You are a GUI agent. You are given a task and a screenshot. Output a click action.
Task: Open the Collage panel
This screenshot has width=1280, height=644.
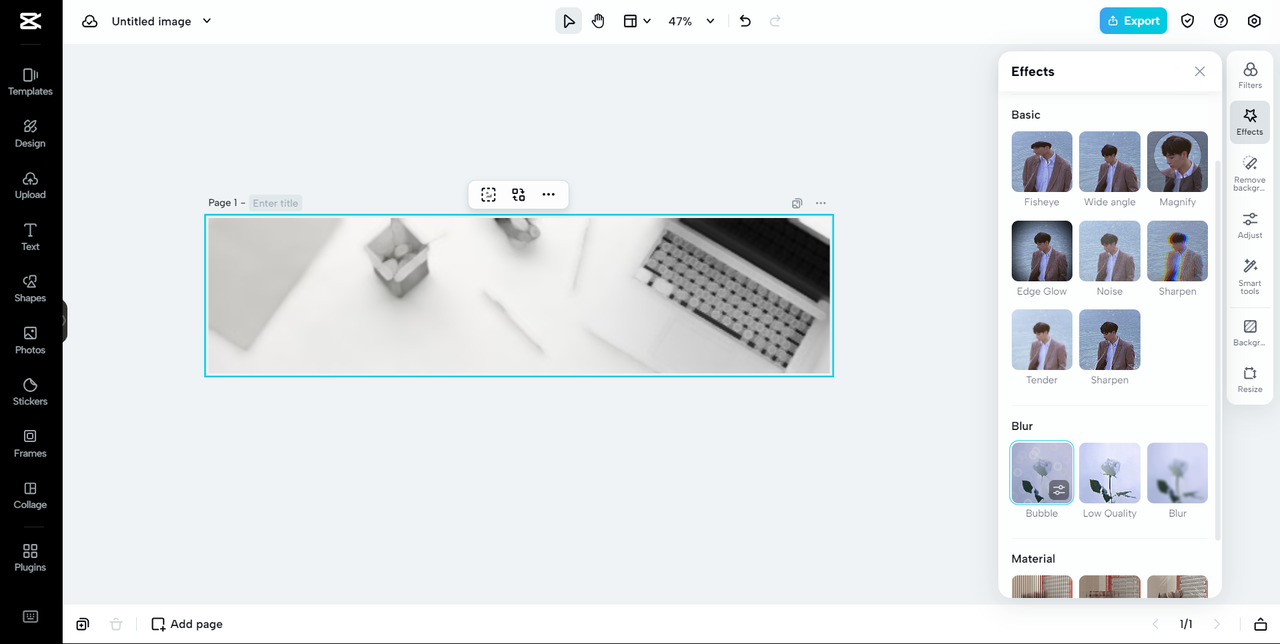[30, 495]
